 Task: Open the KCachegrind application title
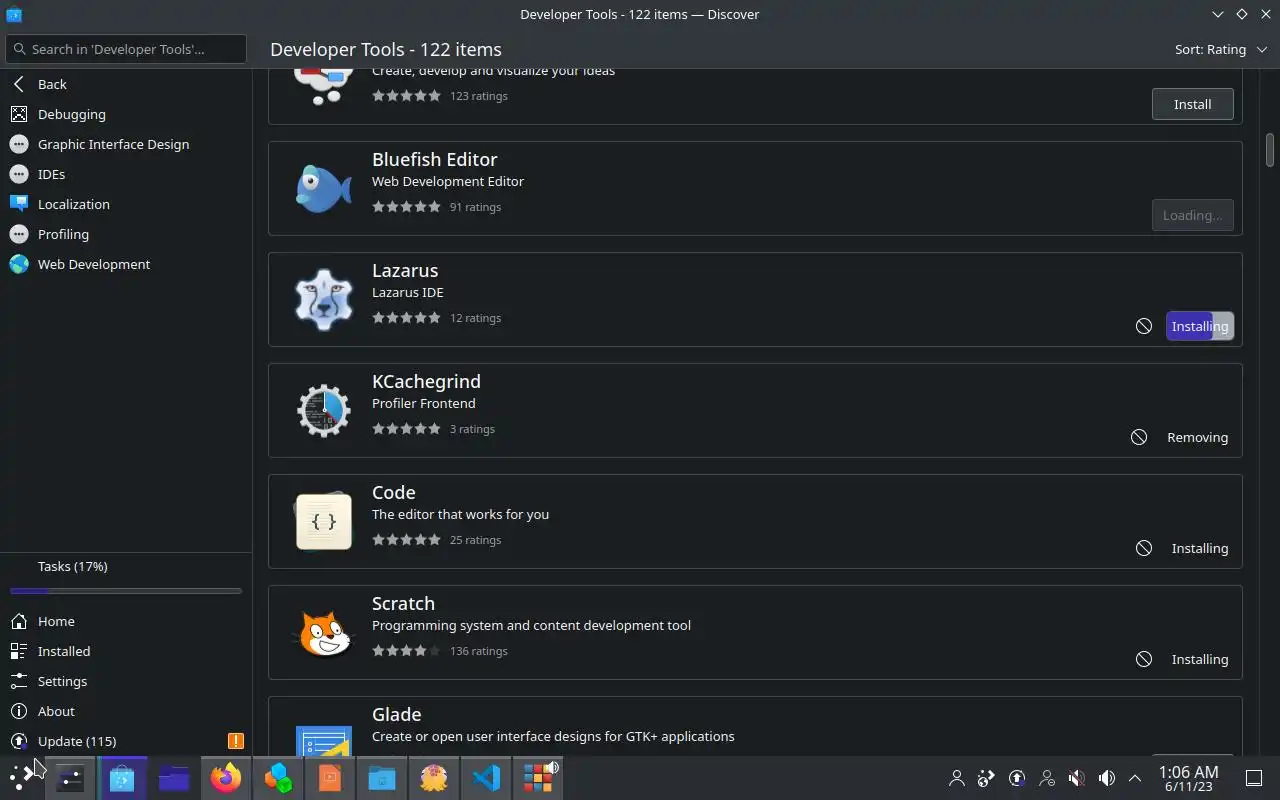pos(426,381)
